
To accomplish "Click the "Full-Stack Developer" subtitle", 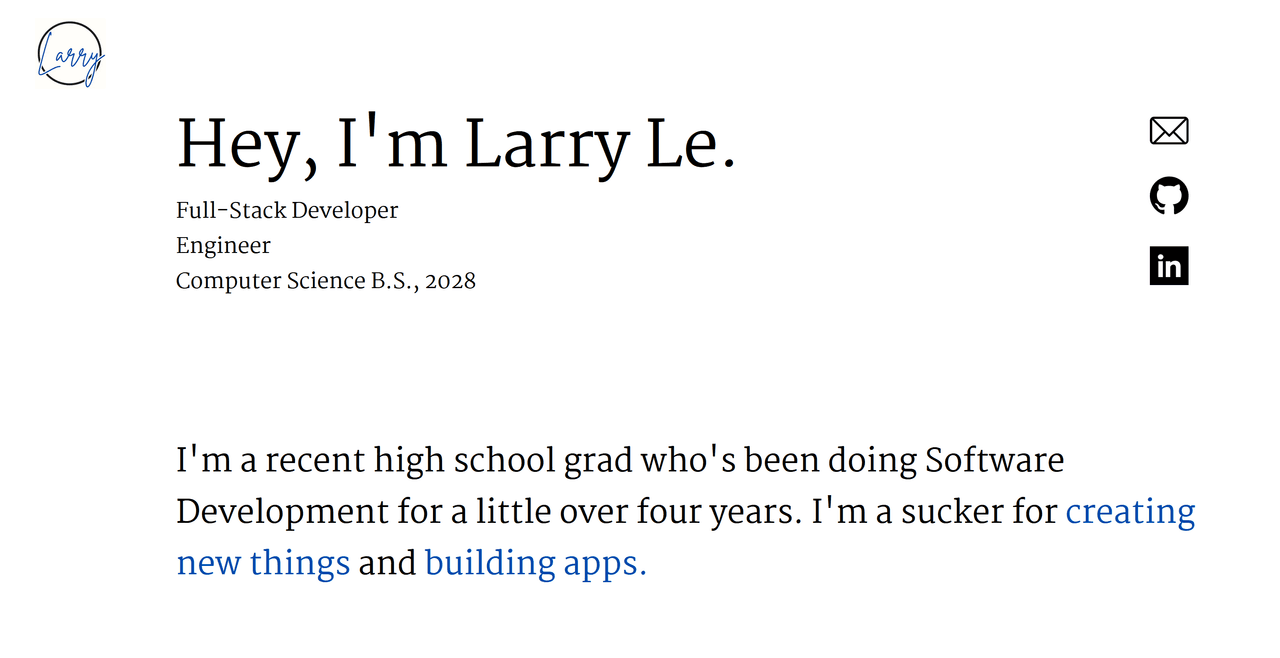I will point(287,211).
